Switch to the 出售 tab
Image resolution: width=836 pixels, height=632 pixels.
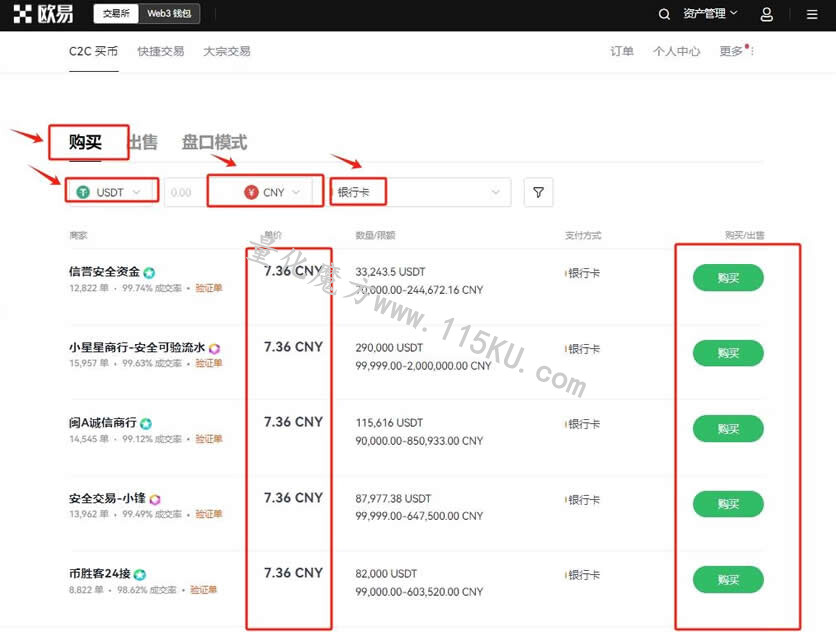(x=143, y=142)
